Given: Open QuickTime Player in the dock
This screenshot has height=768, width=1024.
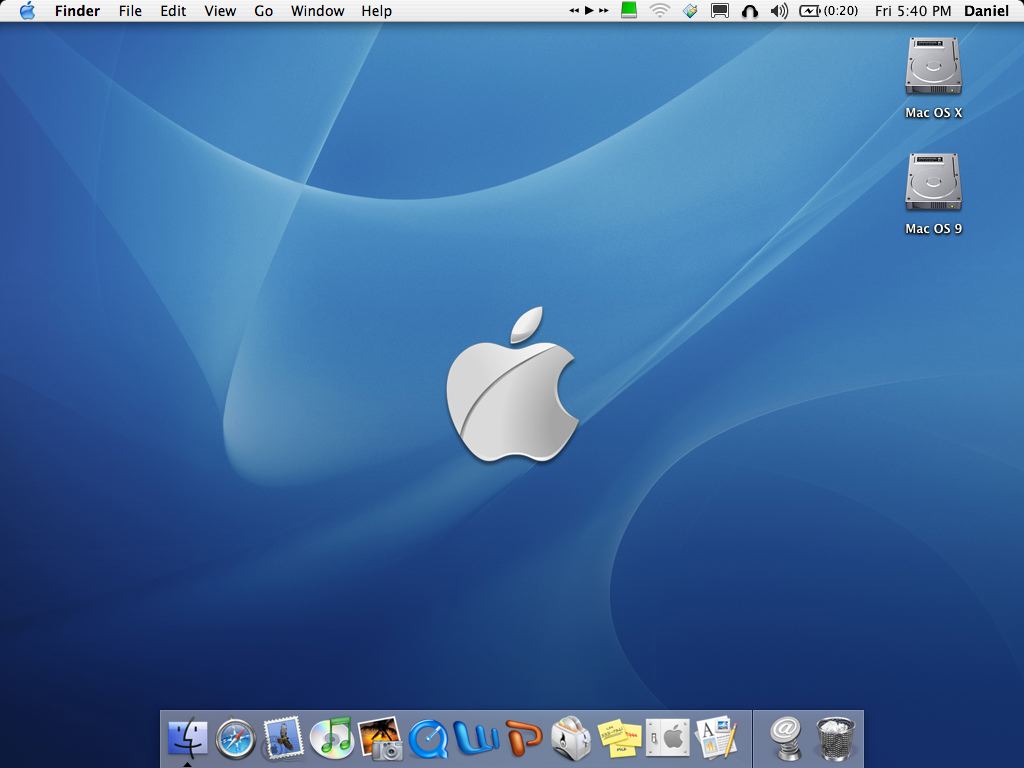Looking at the screenshot, I should [428, 739].
